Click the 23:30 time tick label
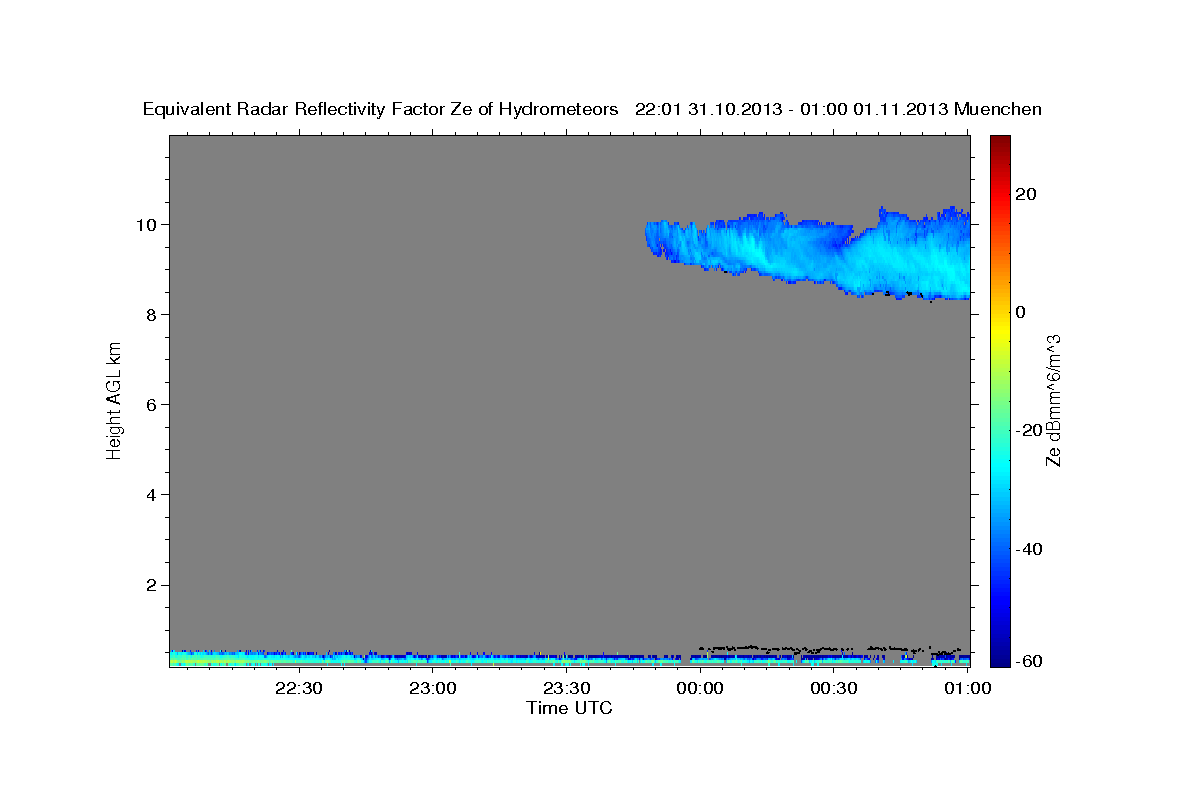Screen dimensions: 1200x800 click(566, 688)
